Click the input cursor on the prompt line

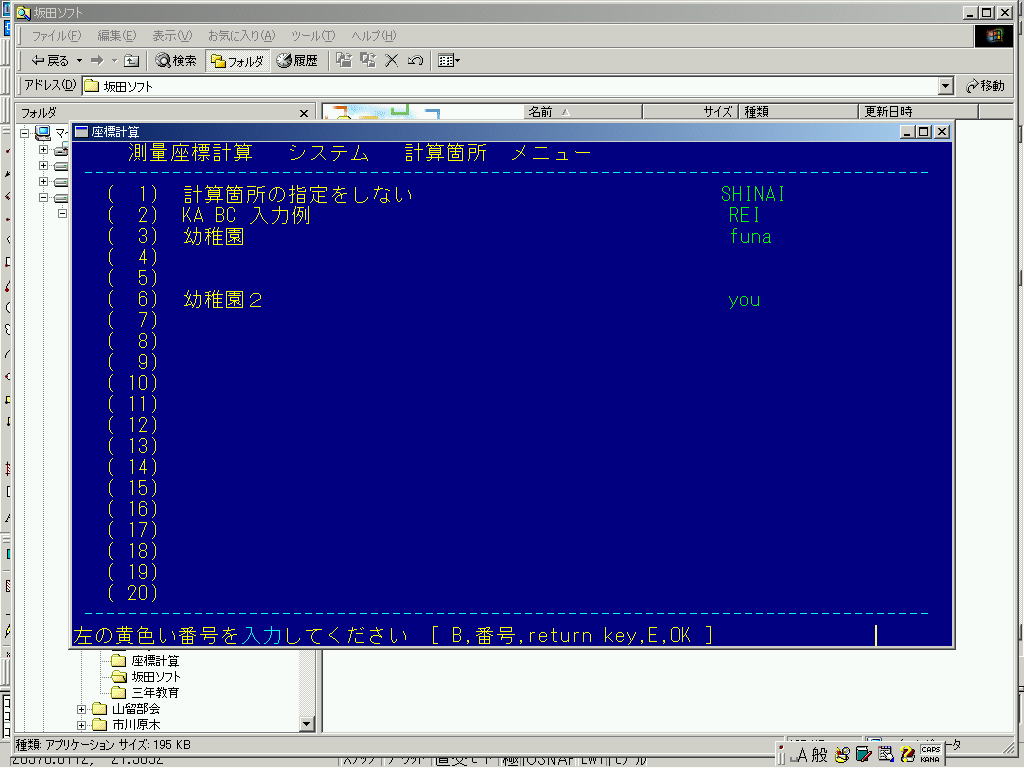(876, 635)
